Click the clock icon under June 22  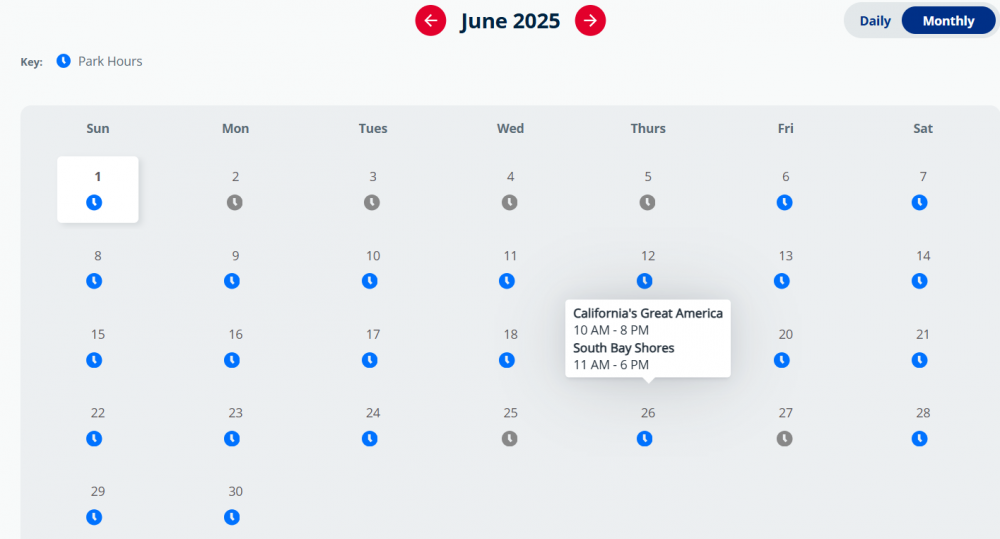[x=94, y=438]
